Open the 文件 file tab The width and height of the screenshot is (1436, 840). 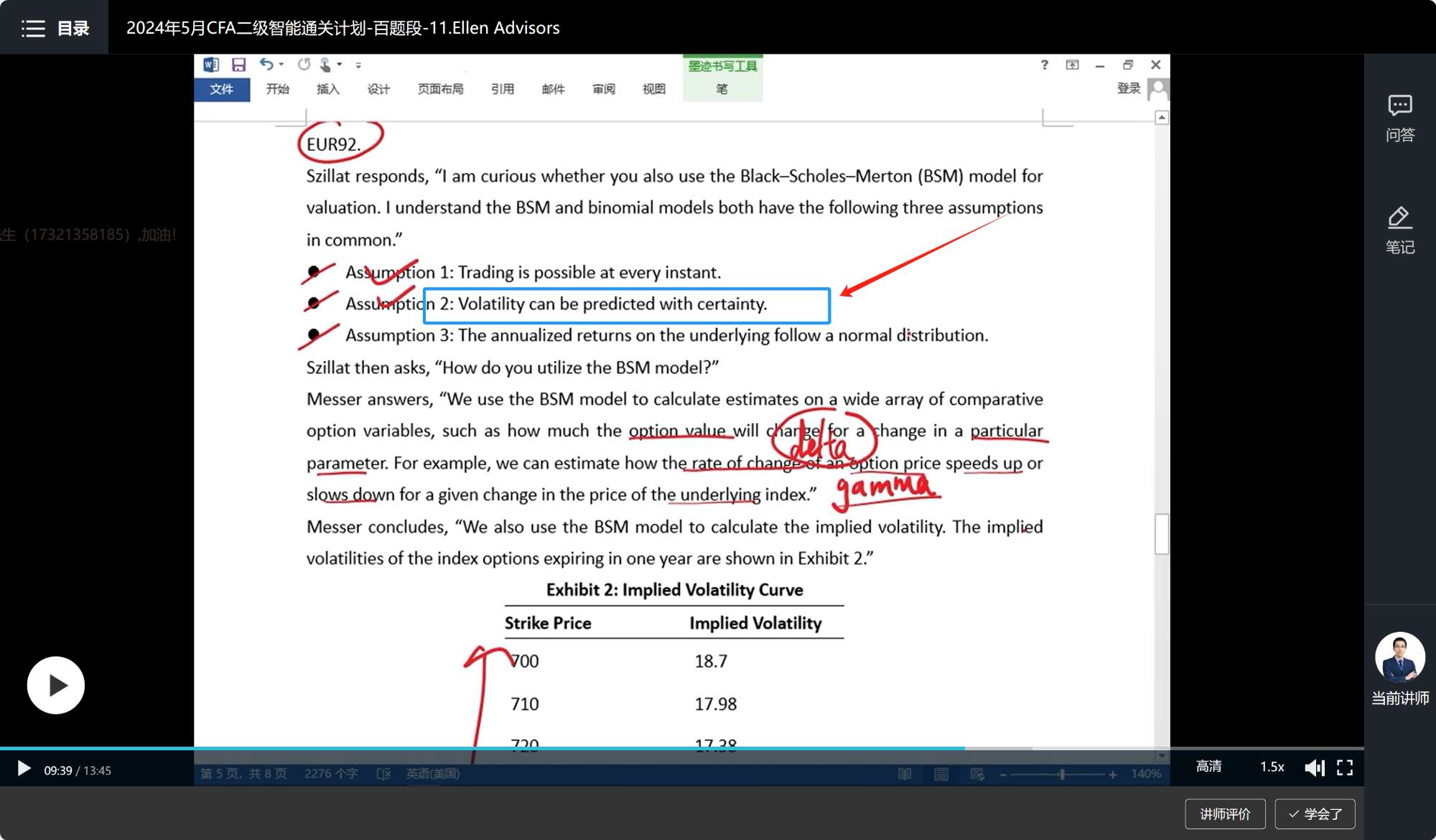221,89
